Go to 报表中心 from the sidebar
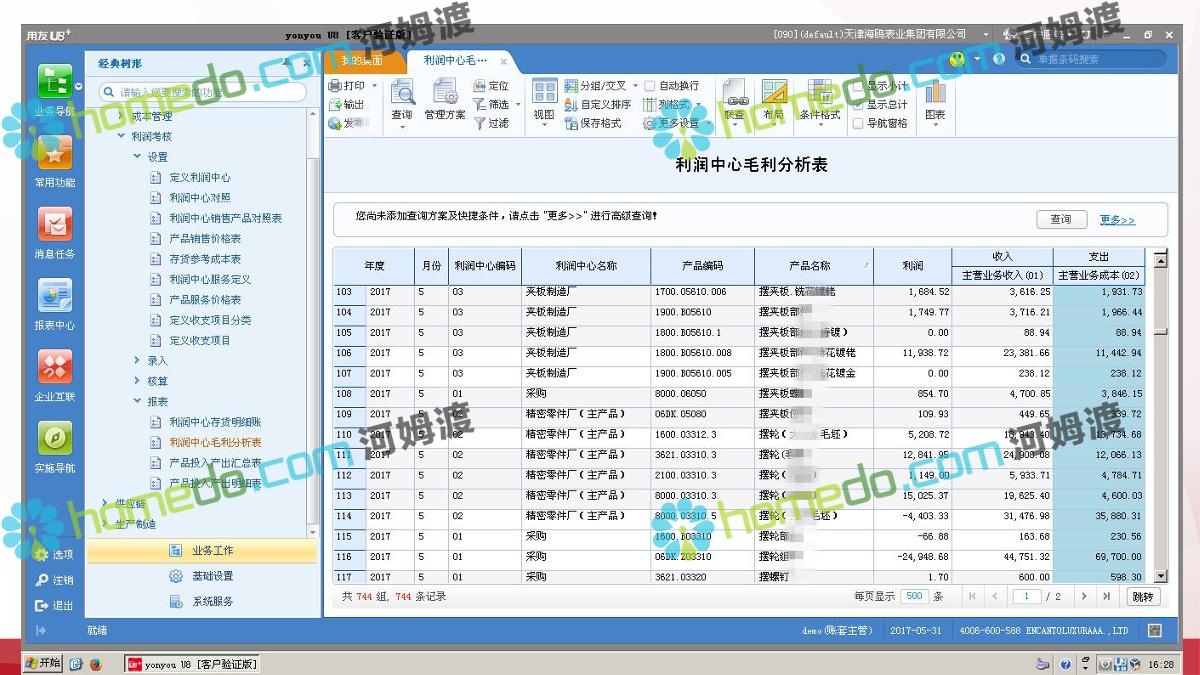The image size is (1200, 675). coord(54,297)
